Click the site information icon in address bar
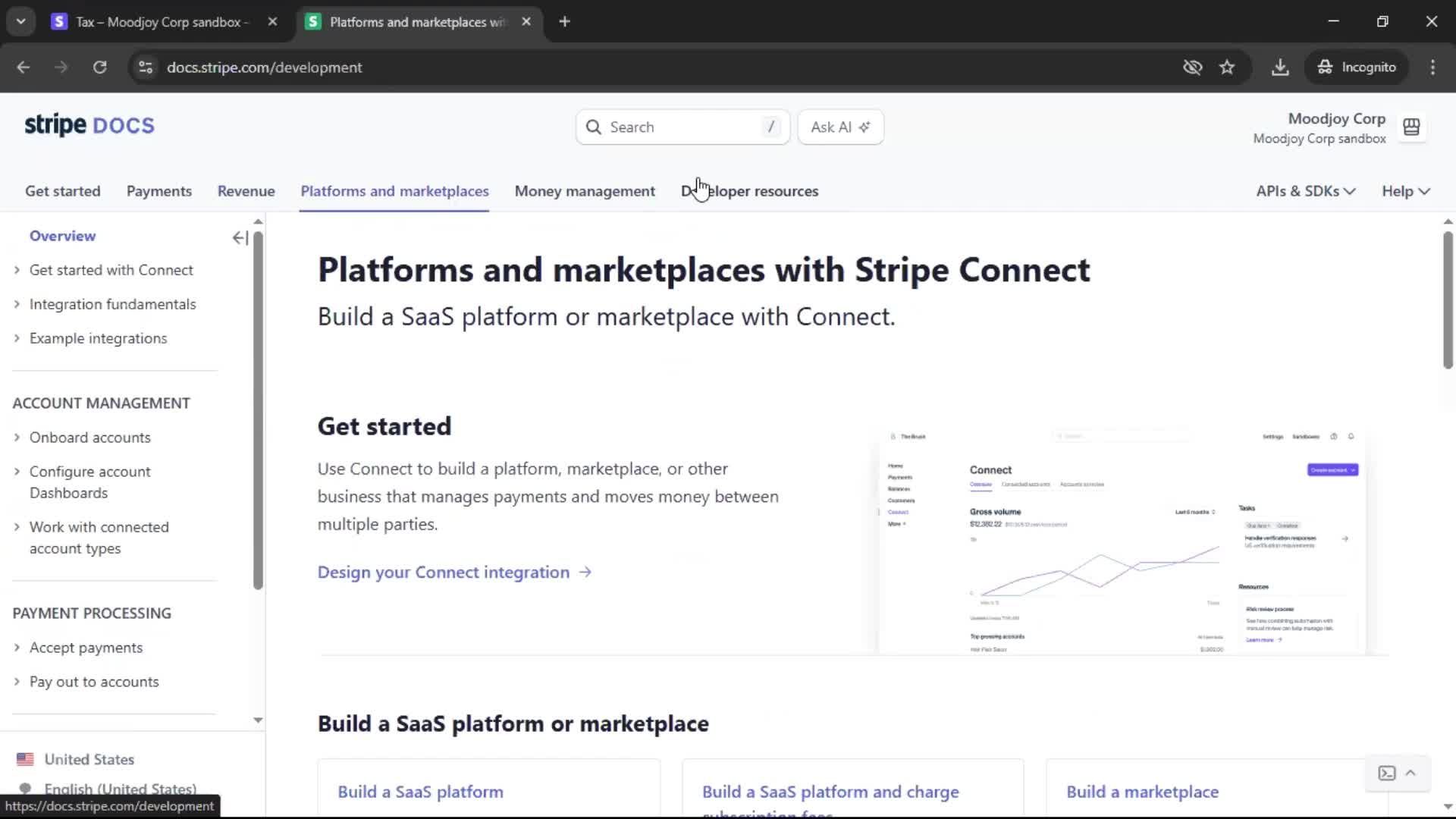1456x819 pixels. click(146, 67)
